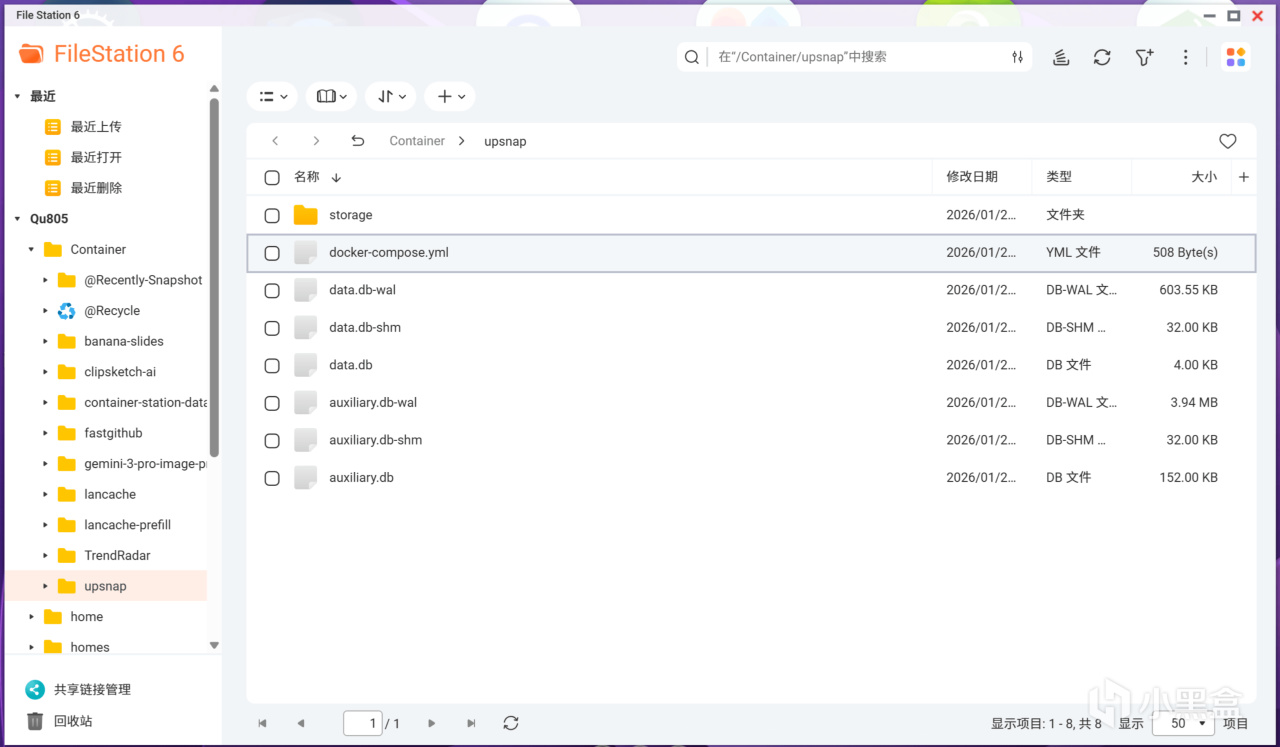Sort by the 名称 column header
The width and height of the screenshot is (1280, 747).
(x=307, y=177)
